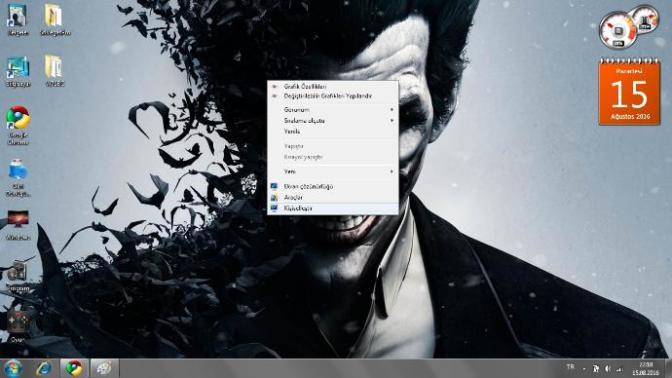The image size is (672, 378).
Task: Expand the Yeni submenu
Action: [333, 171]
